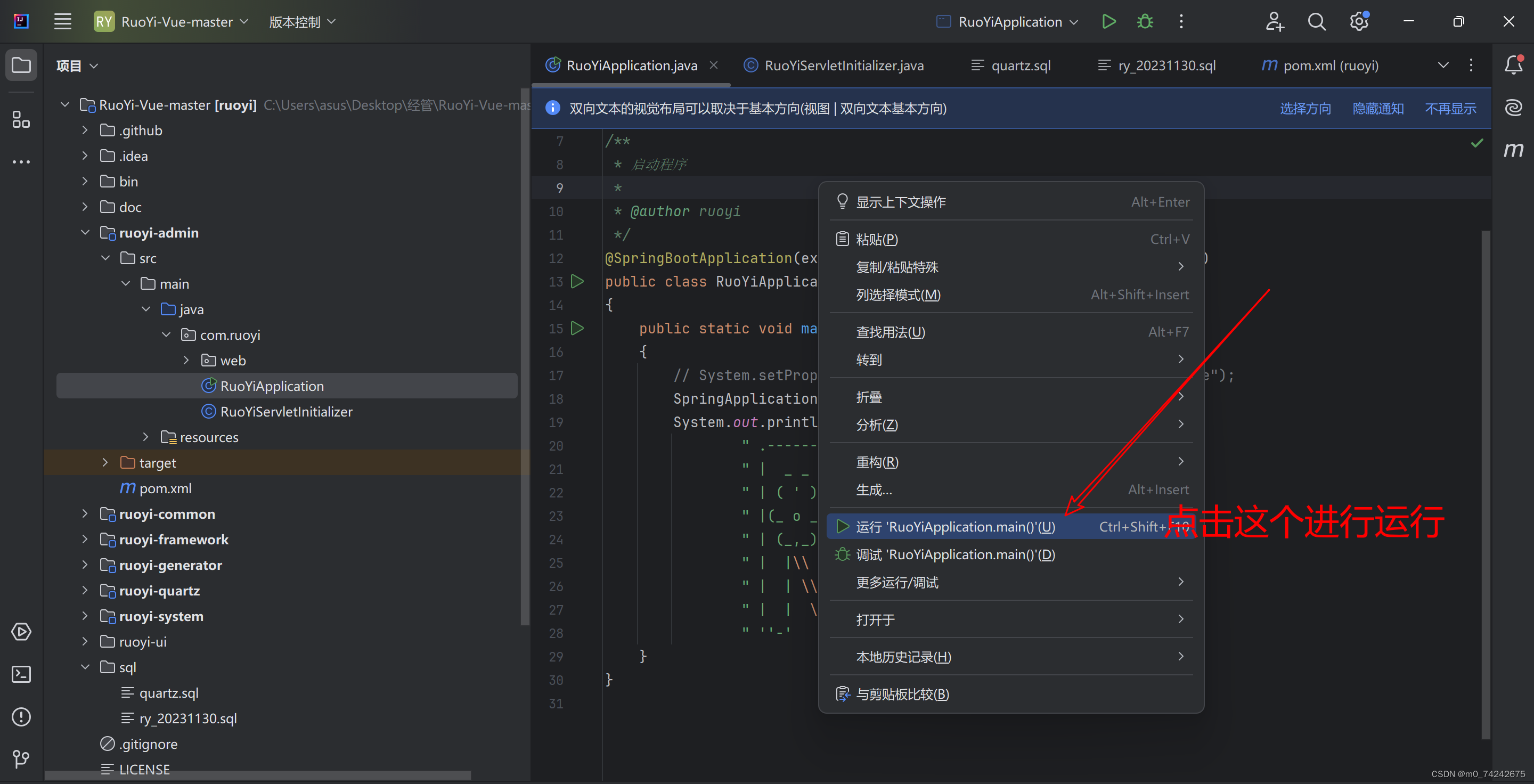Select 查找用法(U) menu entry
1534x784 pixels.
(1011, 332)
